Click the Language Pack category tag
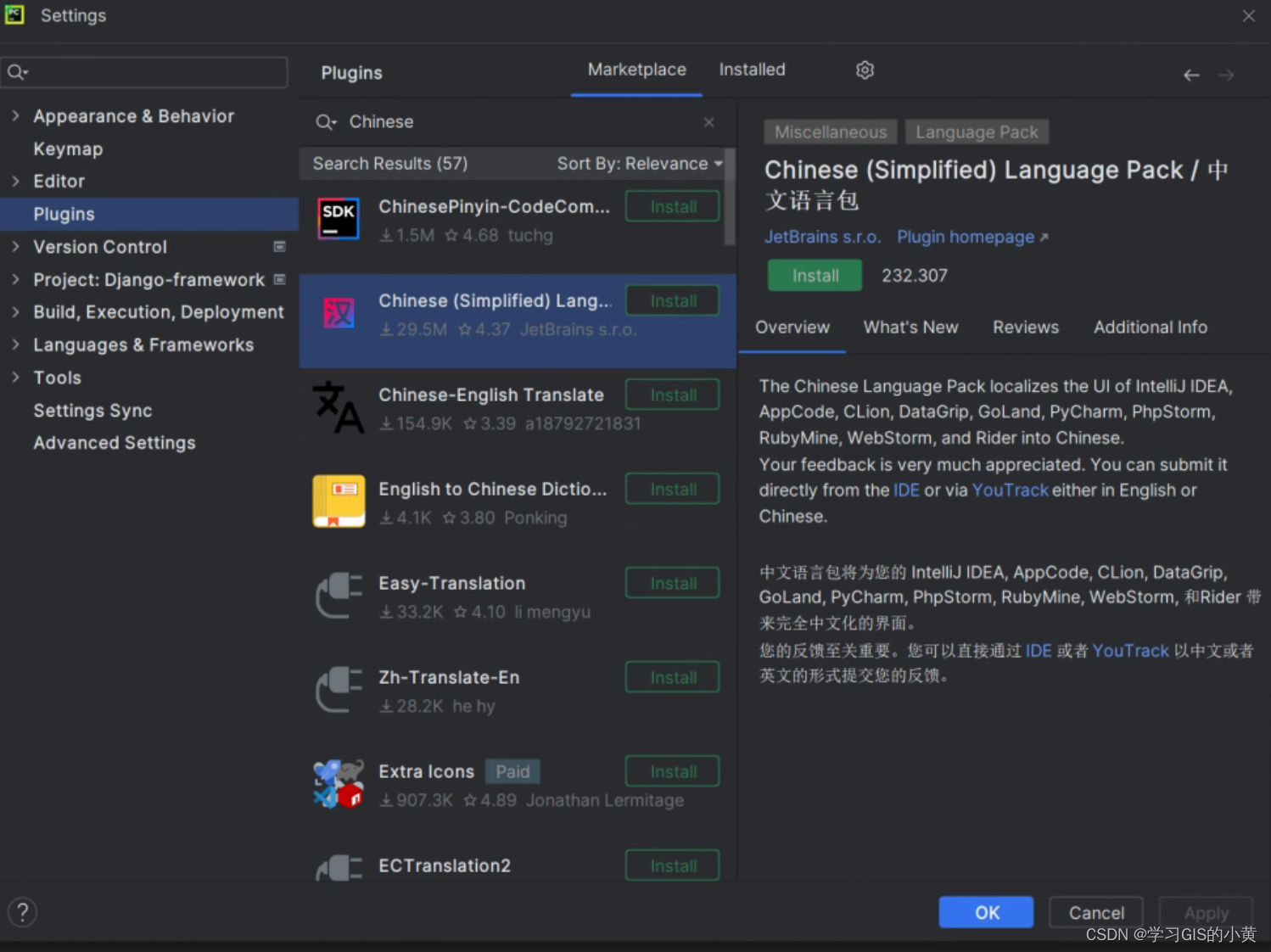Image resolution: width=1271 pixels, height=952 pixels. (x=977, y=132)
